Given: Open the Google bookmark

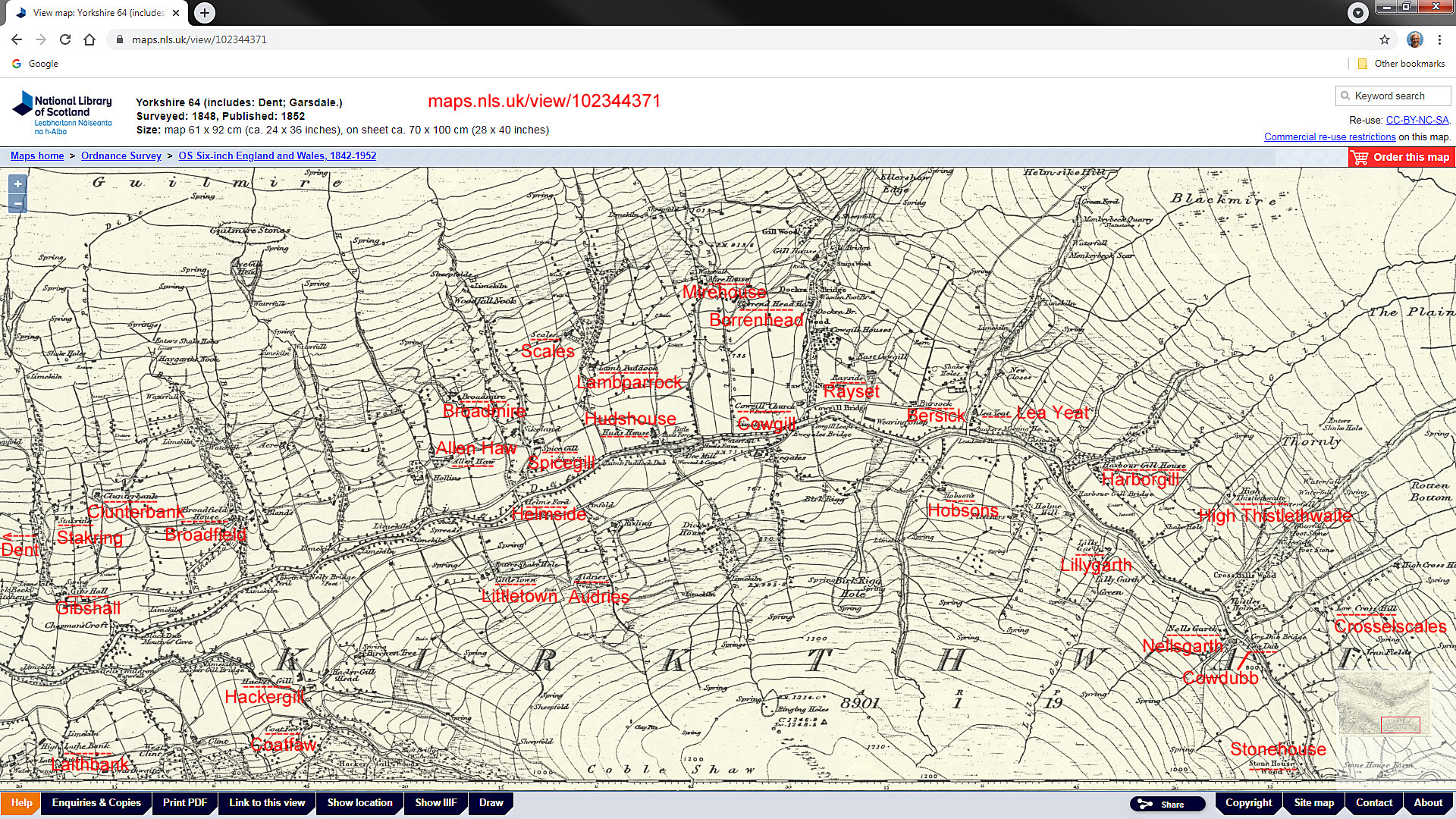Looking at the screenshot, I should click(36, 64).
